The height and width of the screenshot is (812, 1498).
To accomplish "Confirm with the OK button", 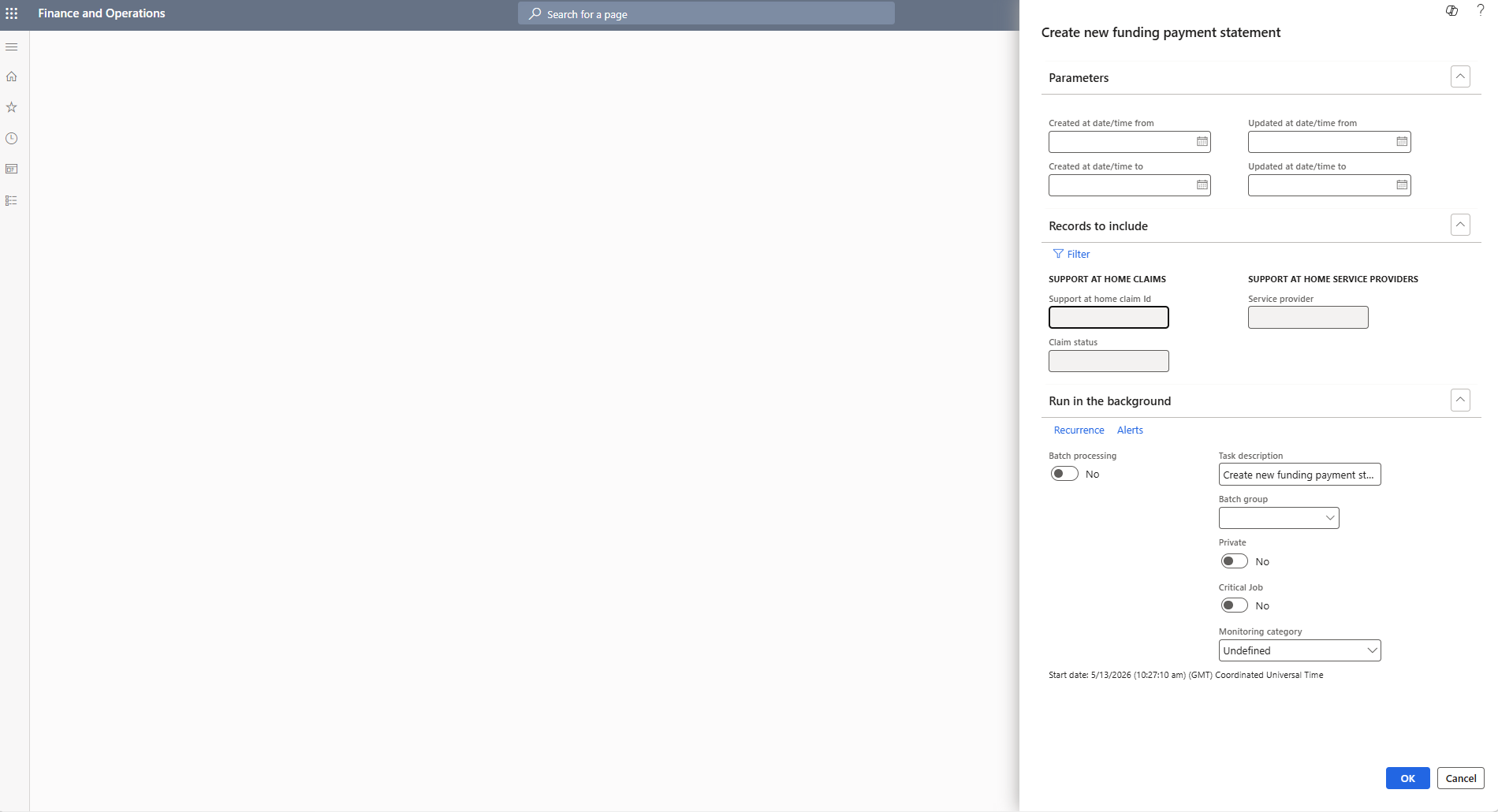I will (1407, 778).
